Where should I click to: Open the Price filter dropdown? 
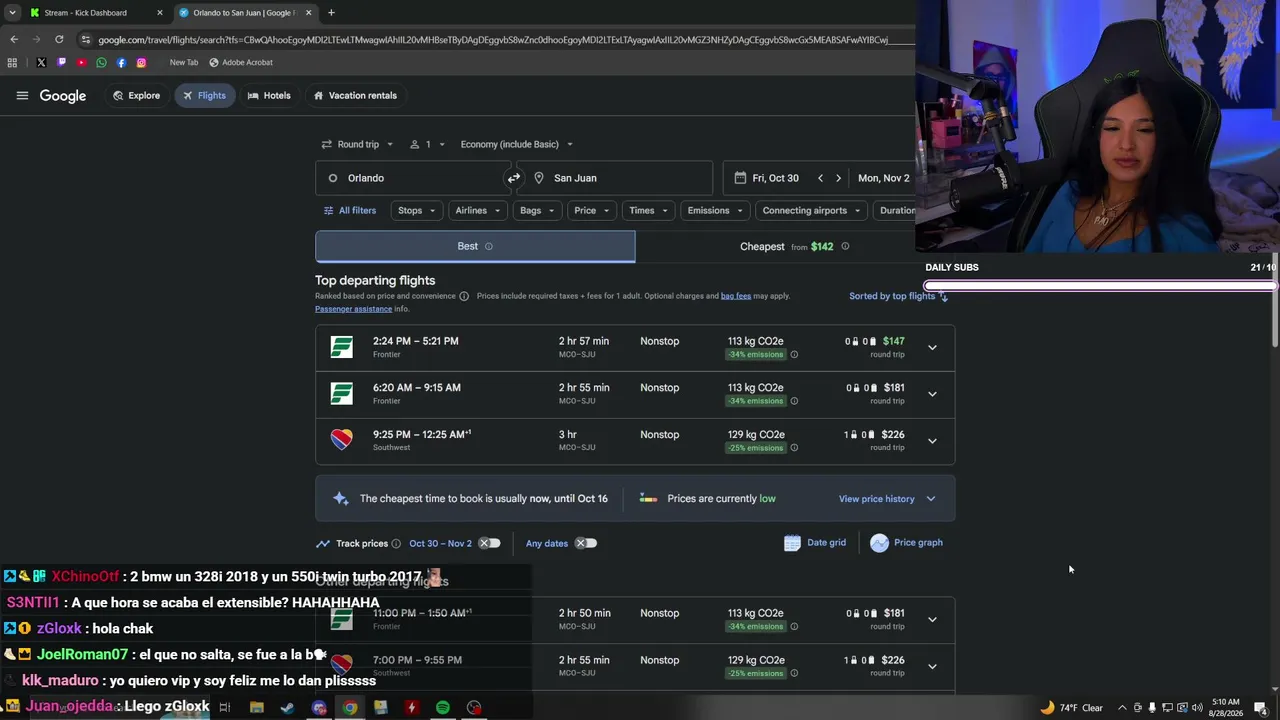point(592,211)
